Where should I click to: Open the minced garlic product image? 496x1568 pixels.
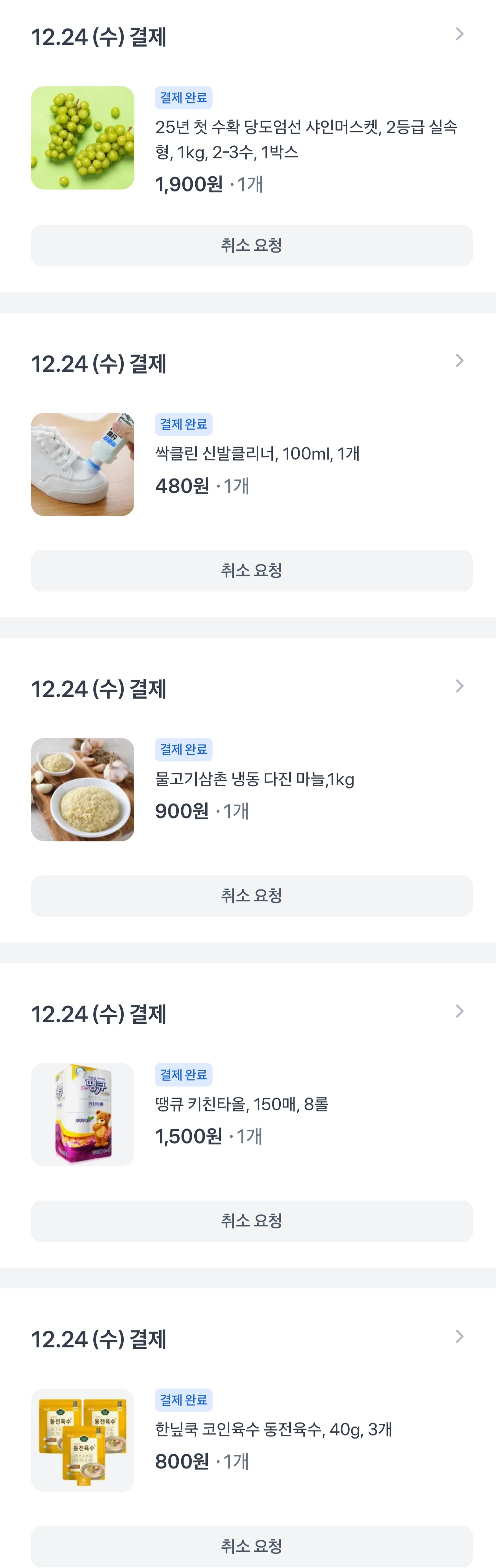83,790
